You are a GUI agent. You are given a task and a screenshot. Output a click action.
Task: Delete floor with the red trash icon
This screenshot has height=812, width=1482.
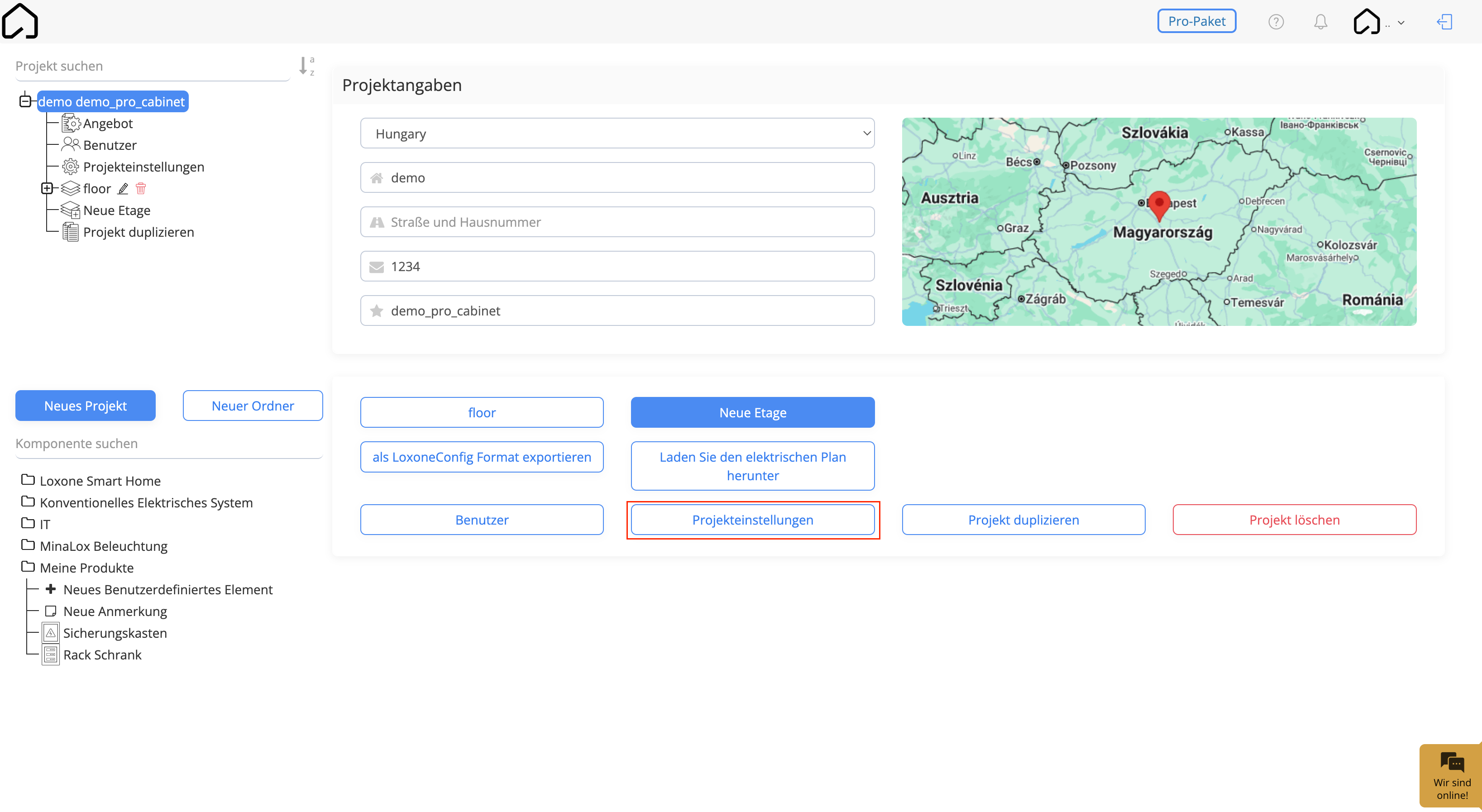click(x=141, y=188)
